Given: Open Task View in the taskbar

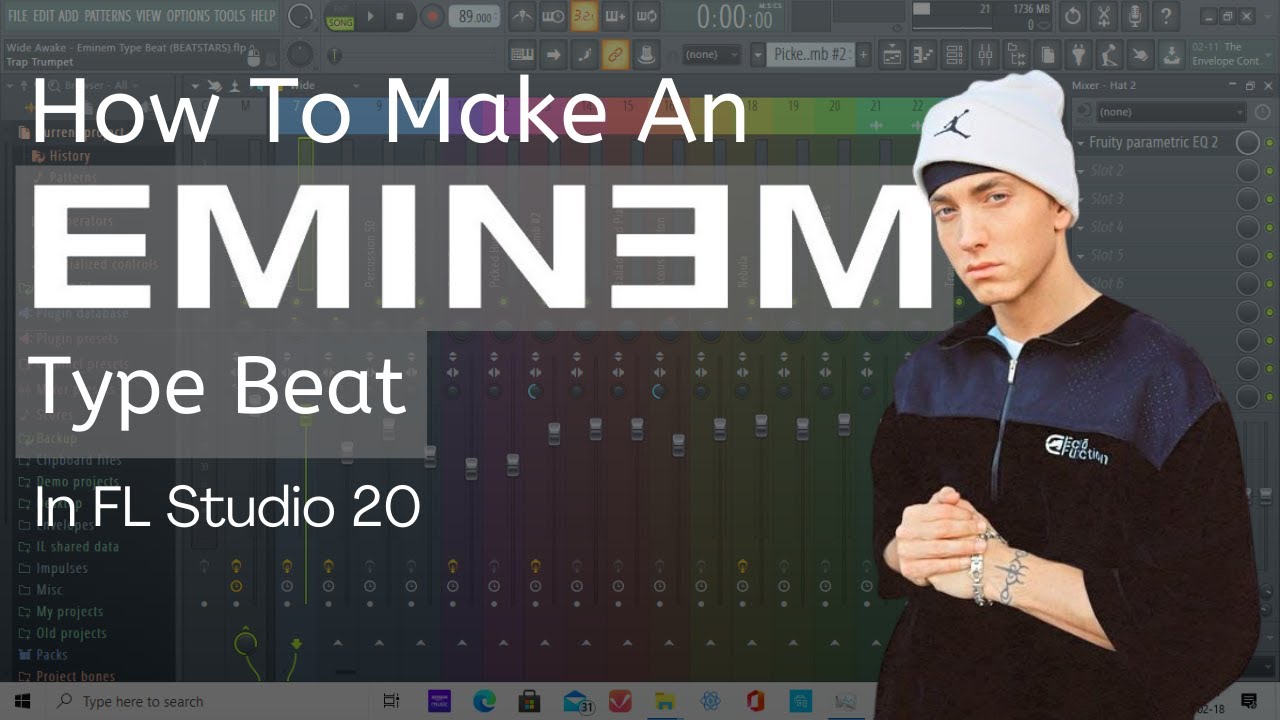Looking at the screenshot, I should tap(391, 701).
